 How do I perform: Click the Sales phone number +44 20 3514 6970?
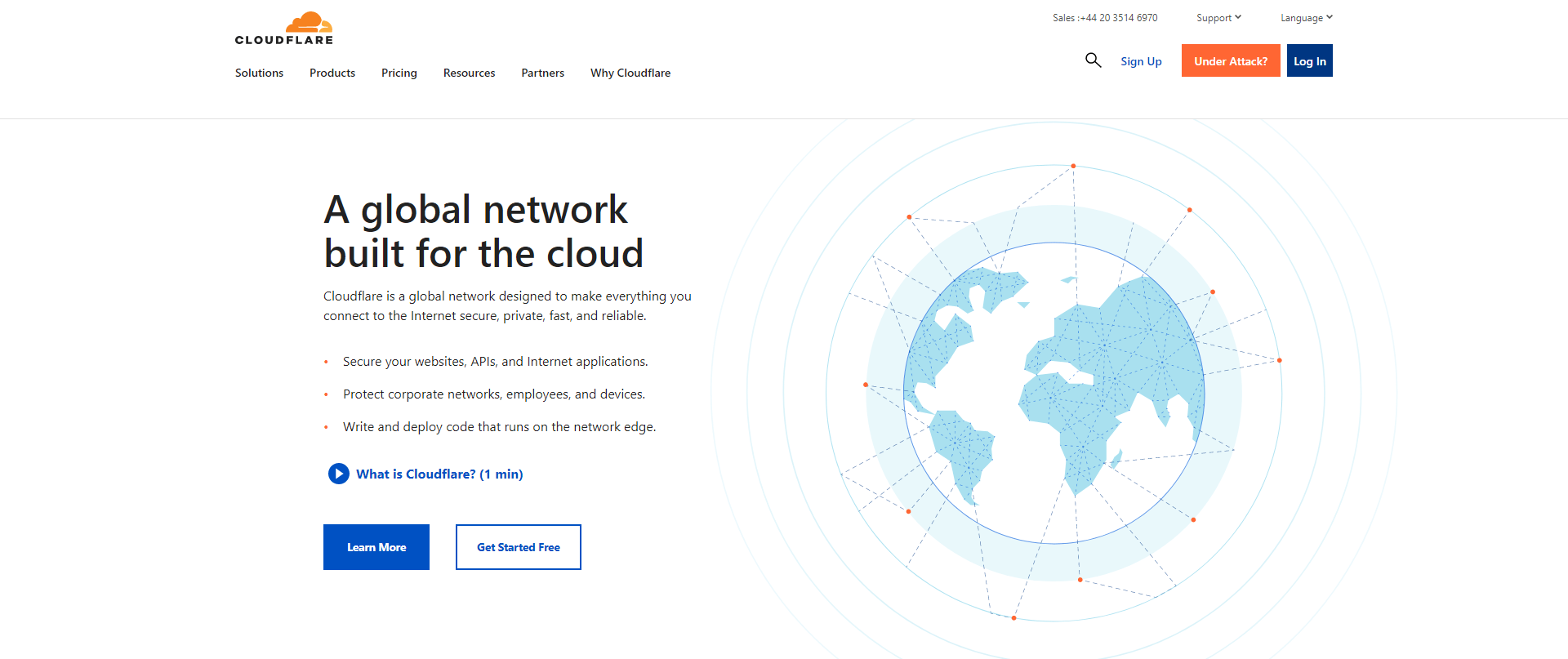coord(1120,18)
